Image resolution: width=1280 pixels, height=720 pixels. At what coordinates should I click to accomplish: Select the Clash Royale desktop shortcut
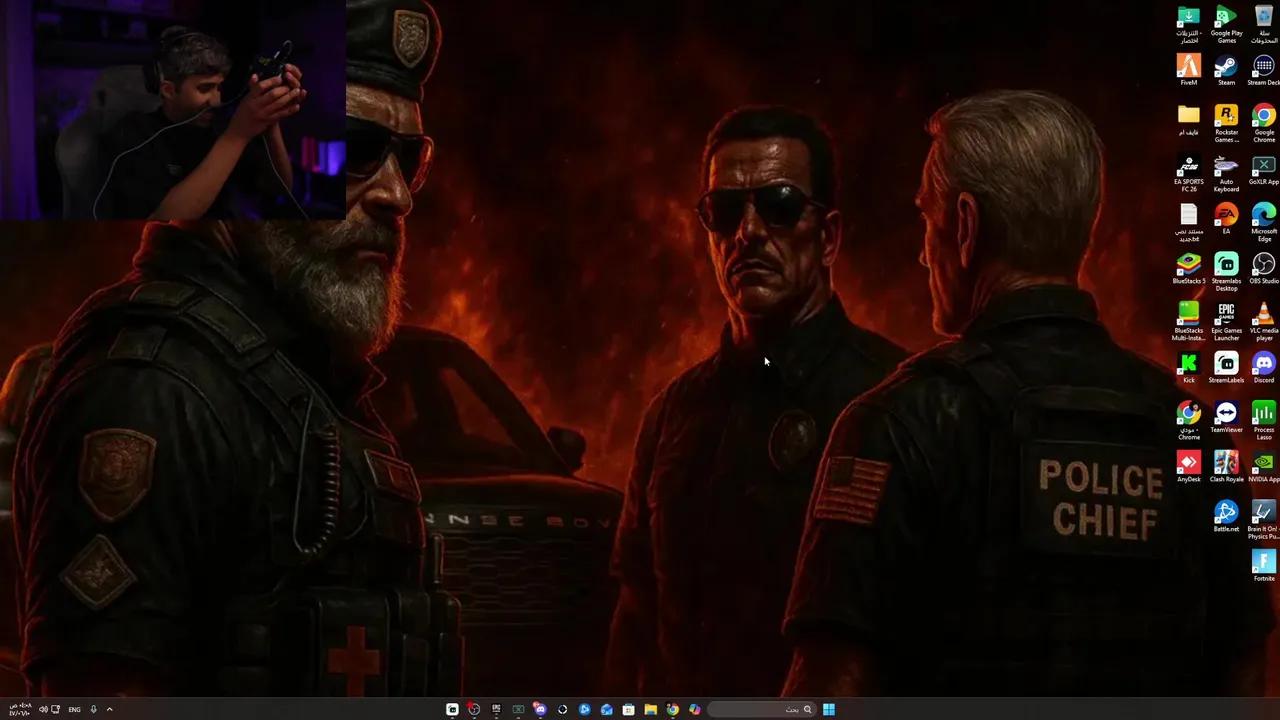click(1226, 466)
